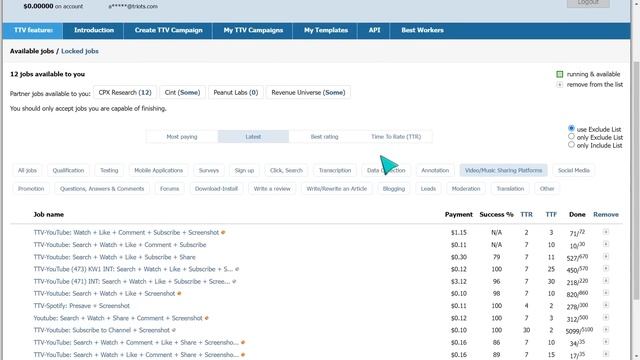Filter by Surveys category
This screenshot has width=640, height=360.
tap(209, 170)
